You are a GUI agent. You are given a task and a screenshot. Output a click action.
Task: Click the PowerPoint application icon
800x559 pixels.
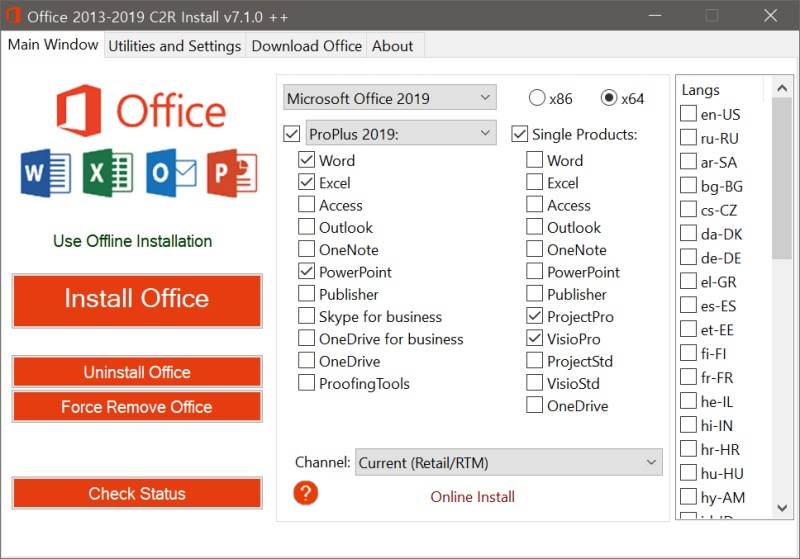point(232,173)
